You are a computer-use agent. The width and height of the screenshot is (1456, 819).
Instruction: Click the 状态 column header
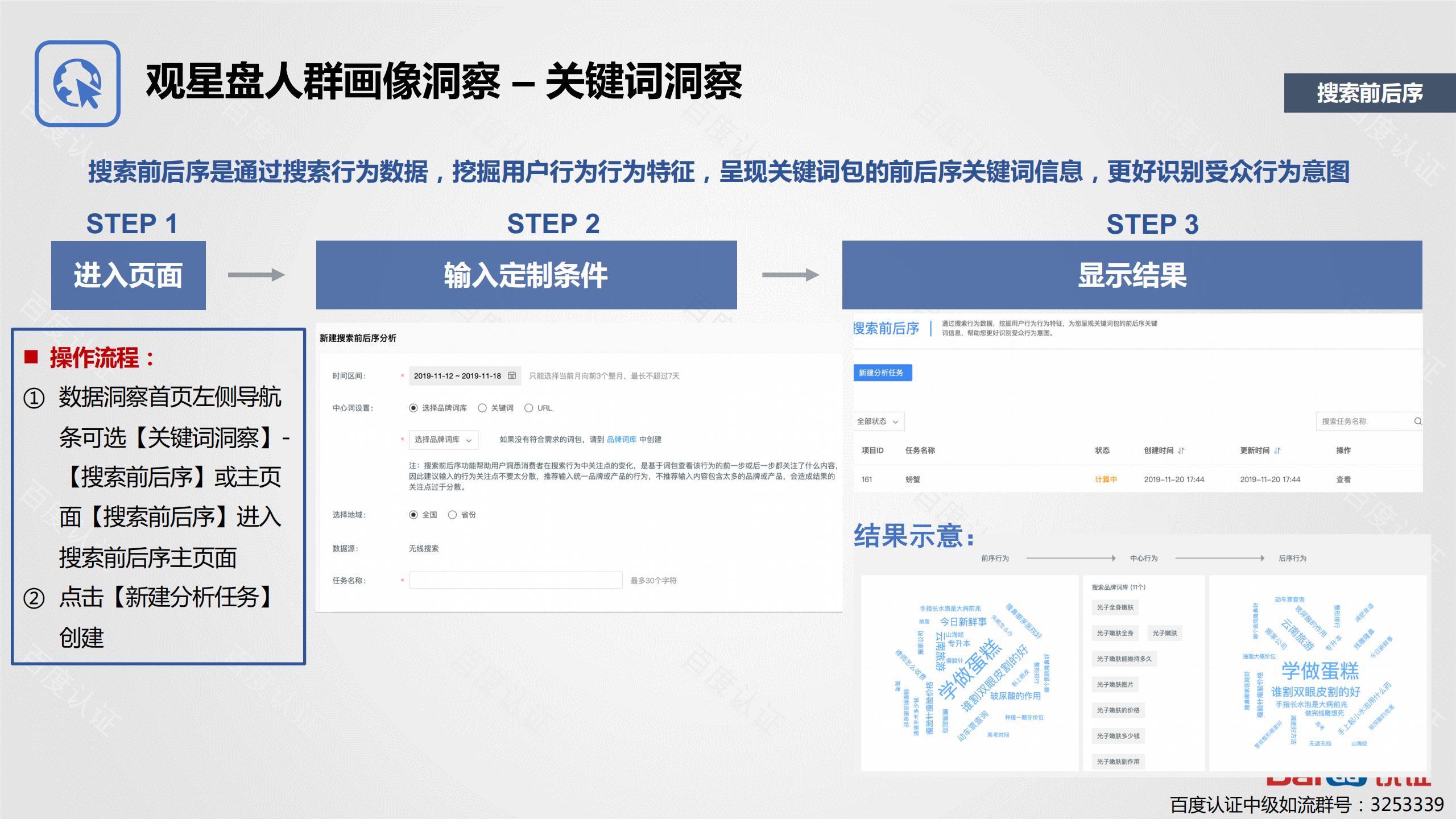1102,450
